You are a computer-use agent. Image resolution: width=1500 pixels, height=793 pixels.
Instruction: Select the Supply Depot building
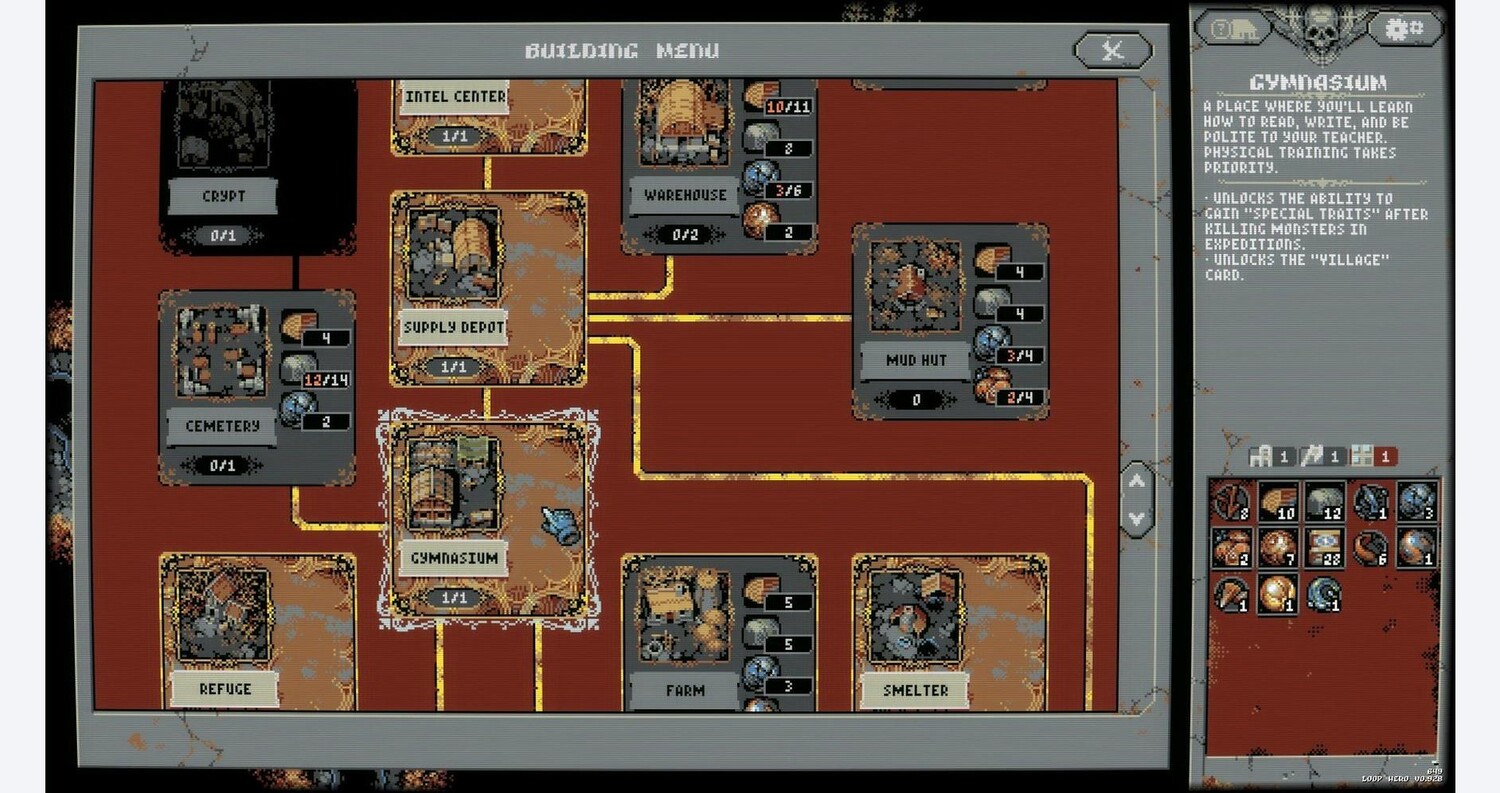[x=487, y=287]
